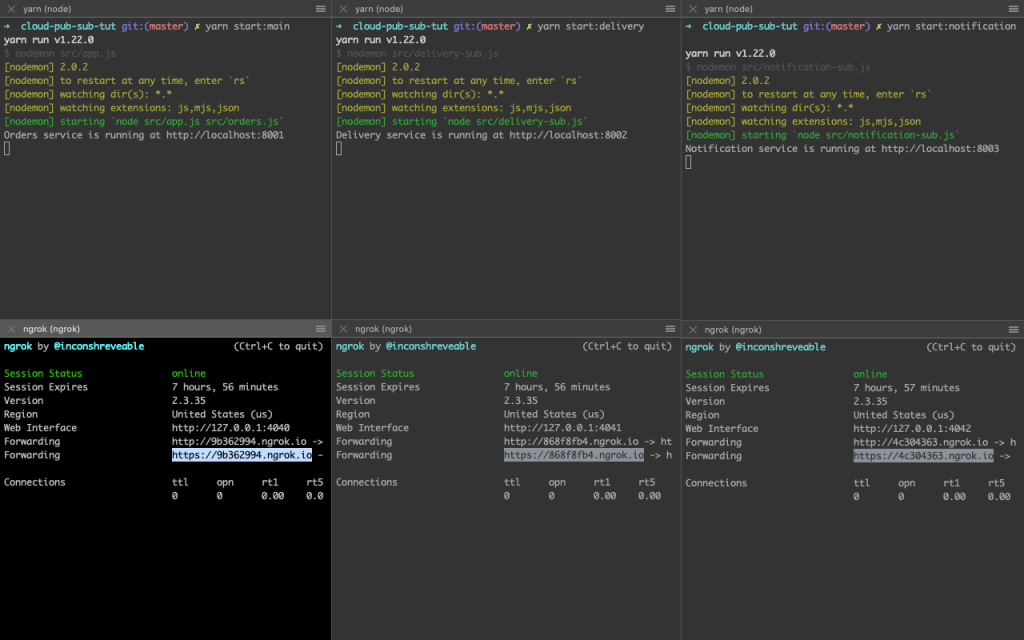Close the bottom-left ngrok pane
Image resolution: width=1024 pixels, height=640 pixels.
click(x=11, y=328)
